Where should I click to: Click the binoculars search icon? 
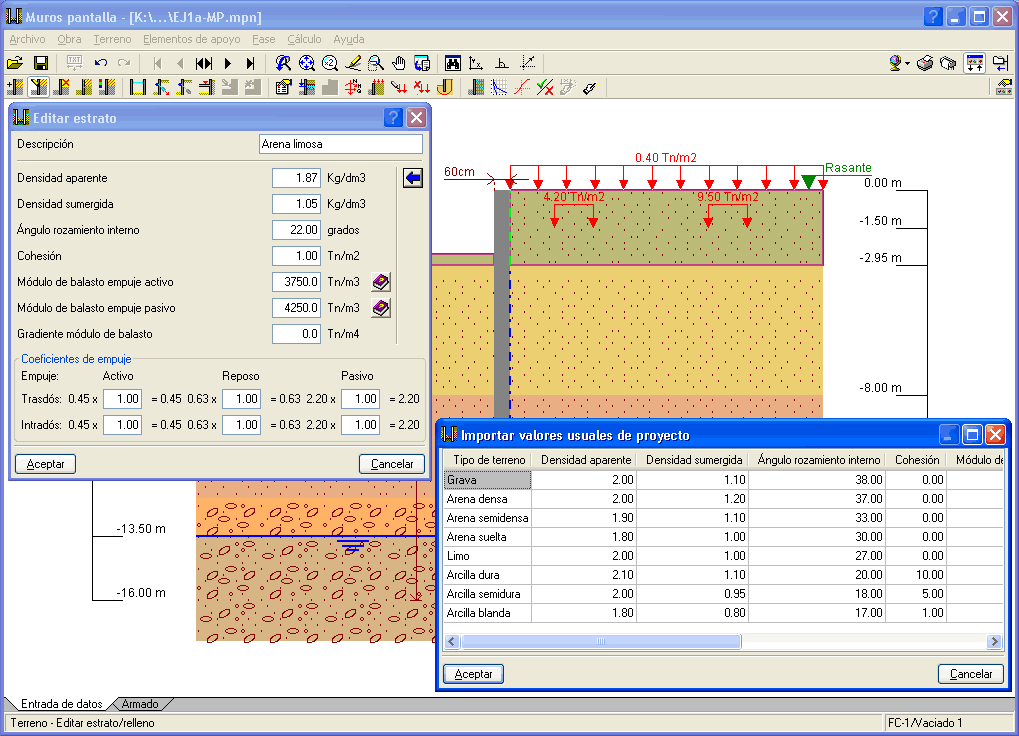click(453, 63)
